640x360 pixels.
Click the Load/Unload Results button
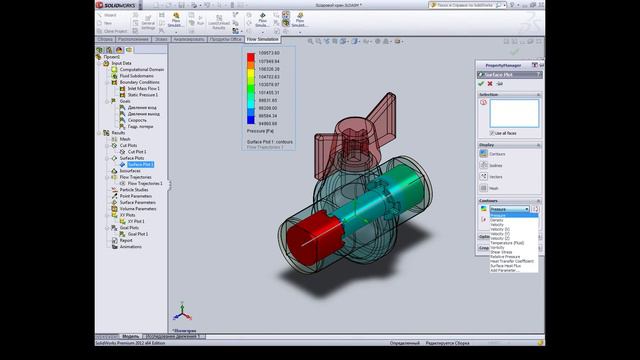(219, 22)
